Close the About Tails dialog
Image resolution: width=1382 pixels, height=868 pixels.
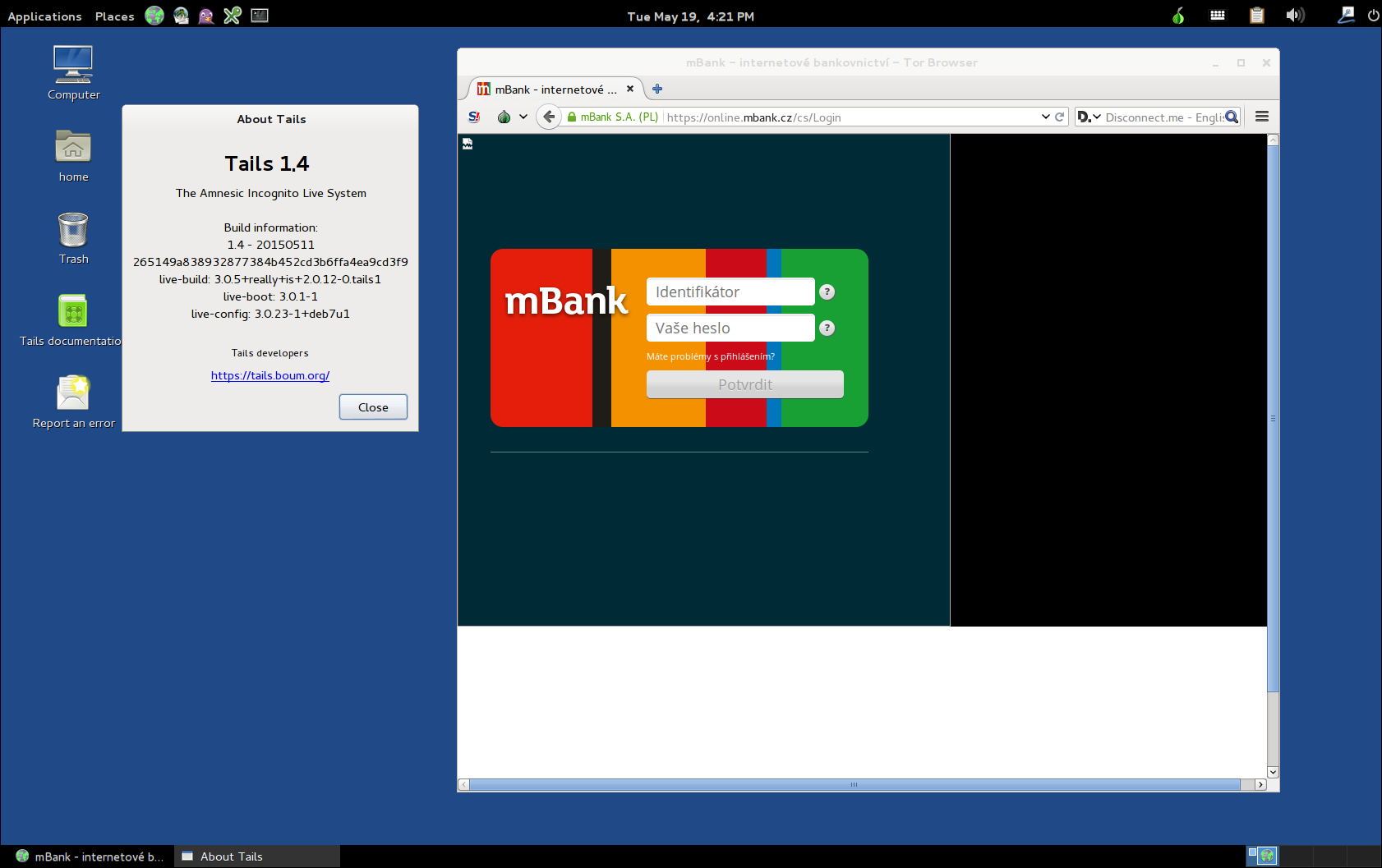(x=373, y=406)
